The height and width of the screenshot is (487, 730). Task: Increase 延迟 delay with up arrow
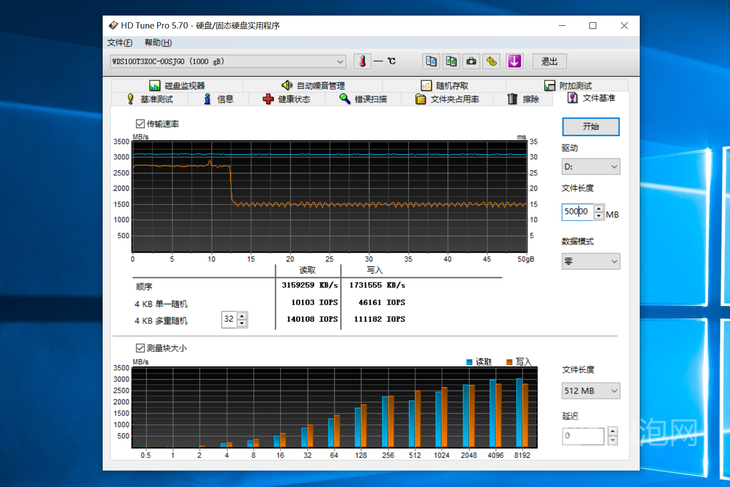coord(613,432)
